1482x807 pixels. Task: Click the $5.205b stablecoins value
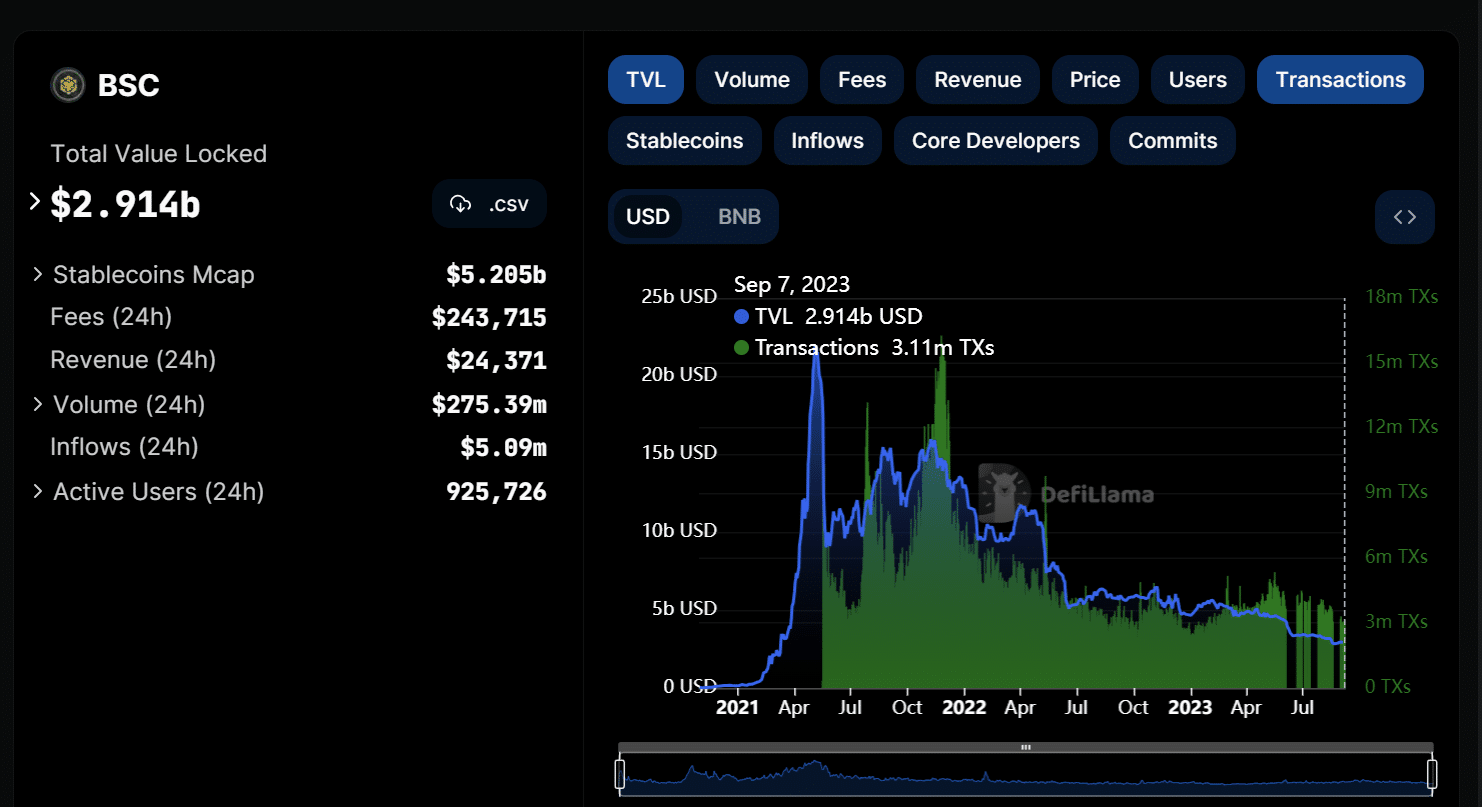tap(496, 275)
